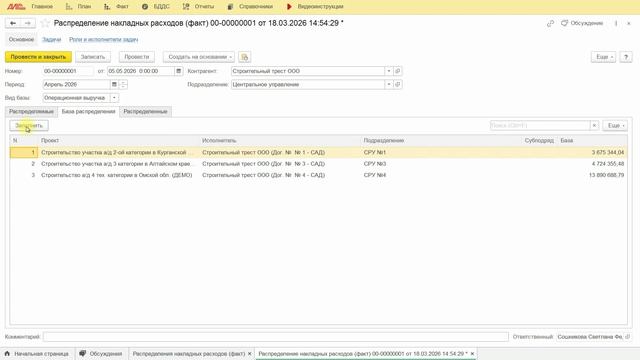Expand the Контрагент dropdown list
640x360 pixels.
(x=389, y=71)
